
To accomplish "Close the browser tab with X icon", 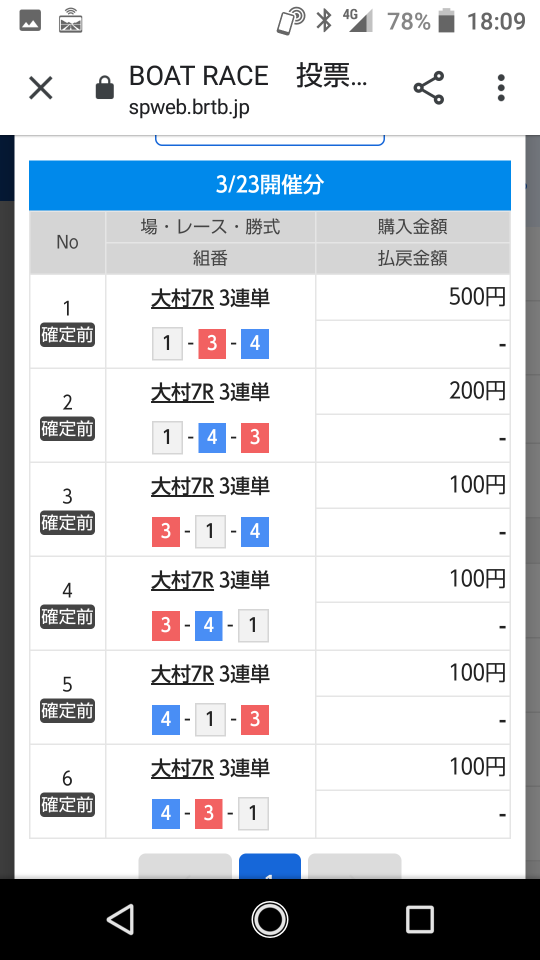I will click(41, 88).
